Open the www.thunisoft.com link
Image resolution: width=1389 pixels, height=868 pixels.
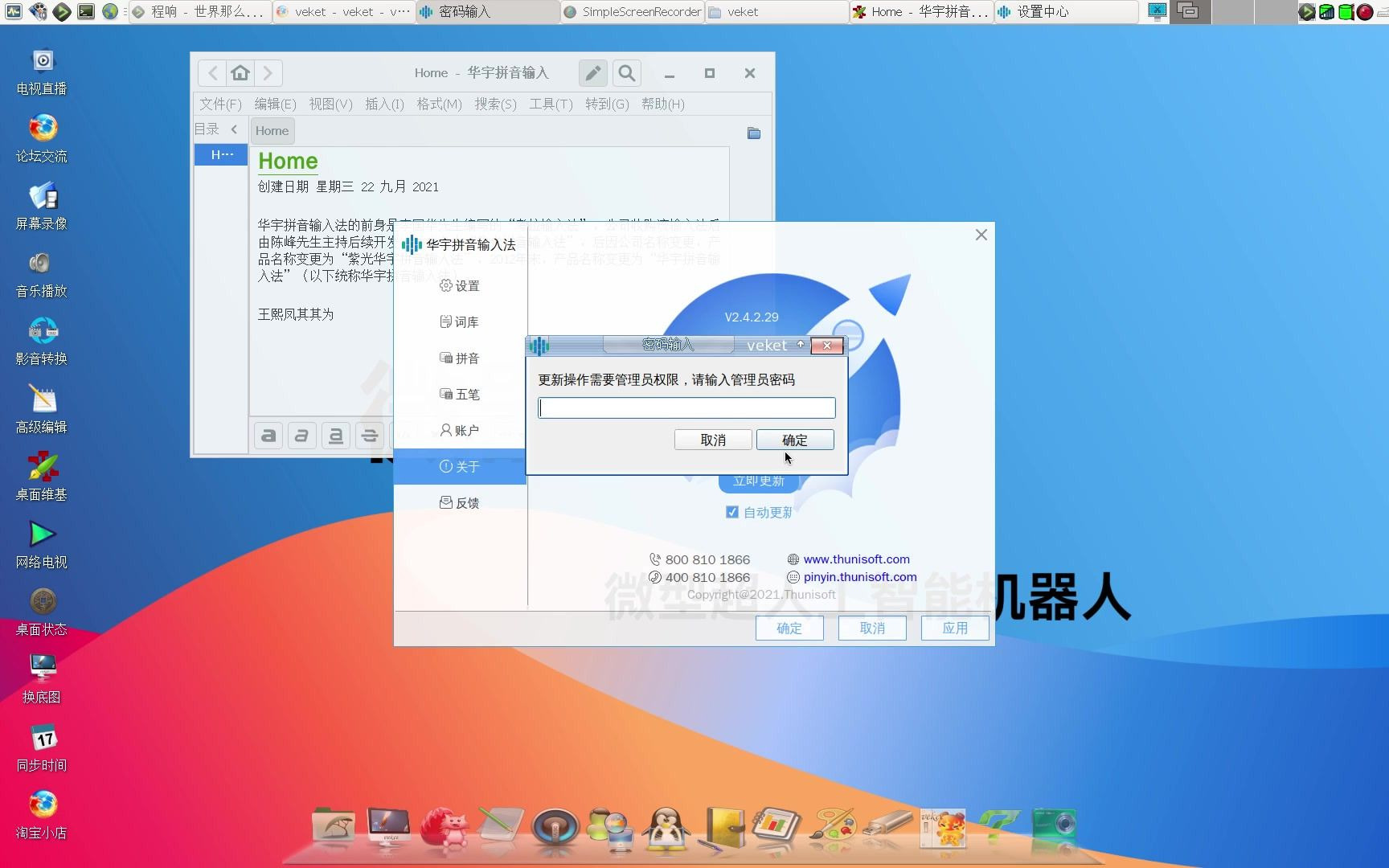coord(856,559)
